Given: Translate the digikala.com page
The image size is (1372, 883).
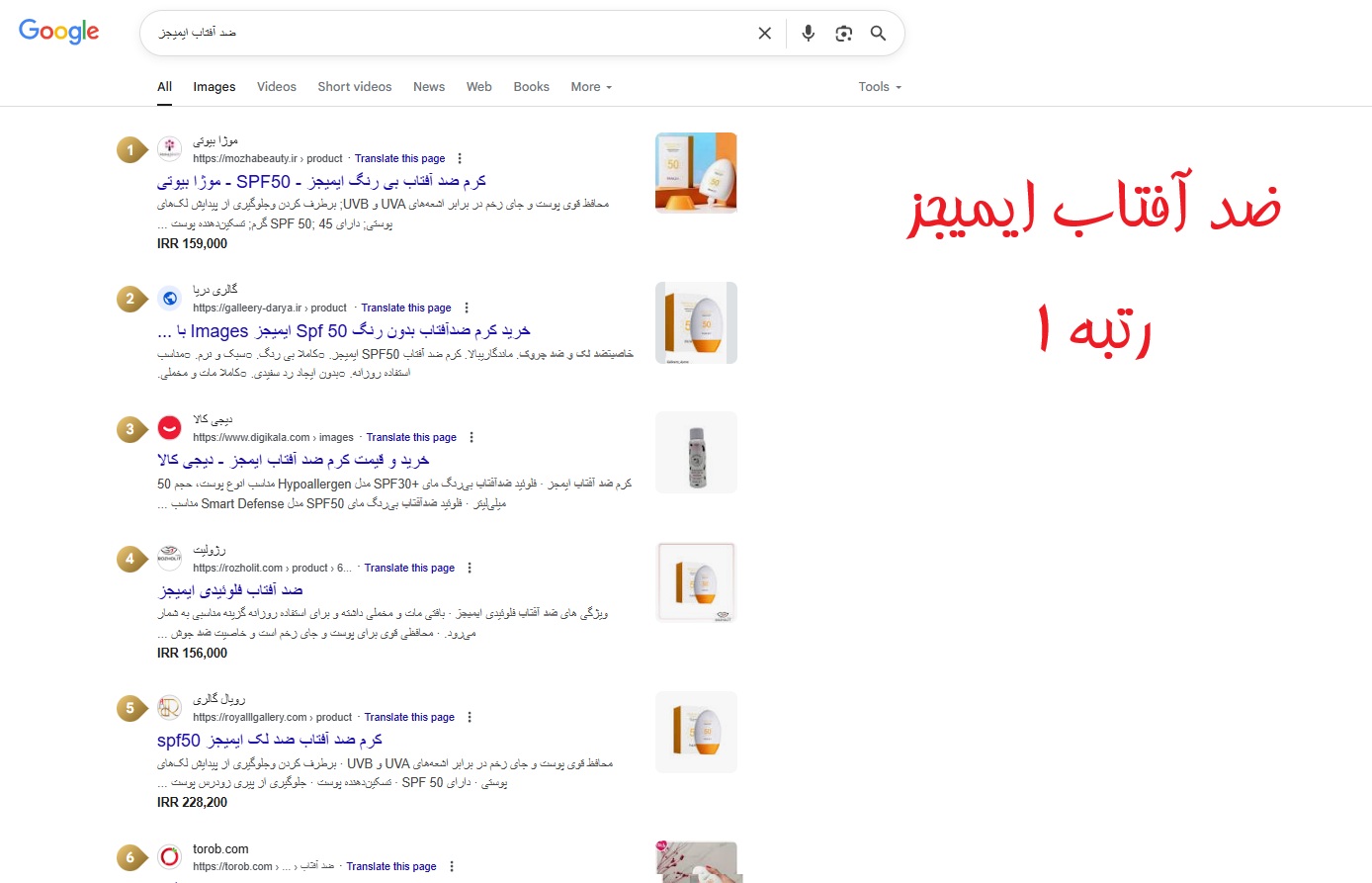Looking at the screenshot, I should pos(411,437).
